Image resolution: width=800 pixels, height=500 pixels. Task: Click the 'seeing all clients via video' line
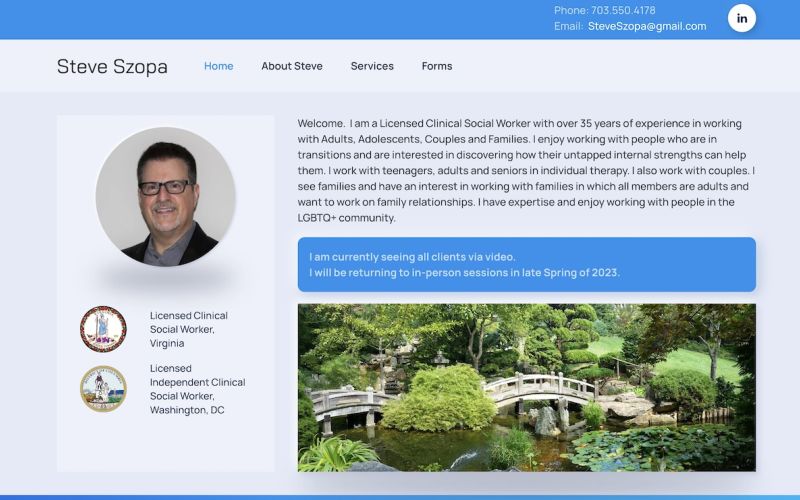coord(412,257)
